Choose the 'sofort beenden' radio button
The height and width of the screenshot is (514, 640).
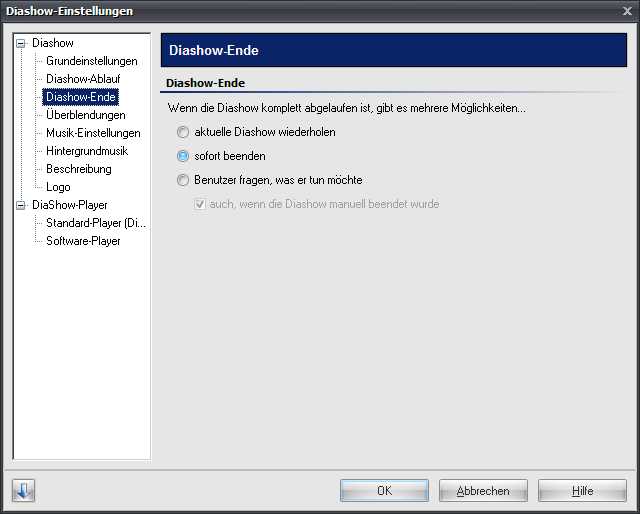(183, 156)
